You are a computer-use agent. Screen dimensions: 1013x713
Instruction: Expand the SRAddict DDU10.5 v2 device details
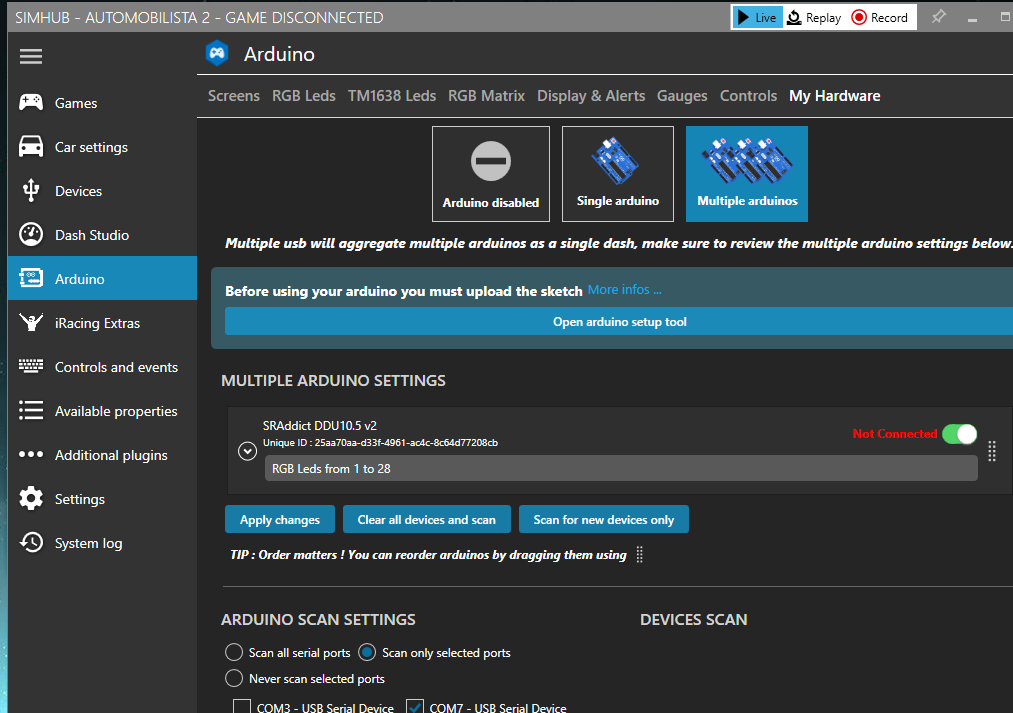click(247, 451)
